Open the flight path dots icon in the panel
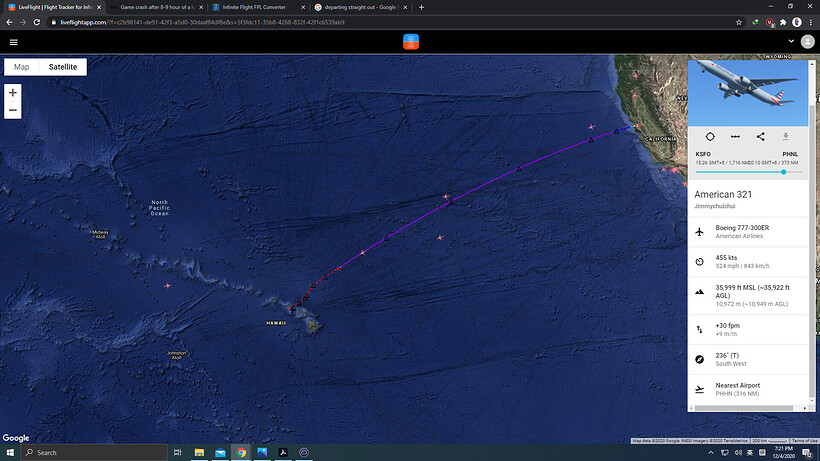 click(x=735, y=136)
